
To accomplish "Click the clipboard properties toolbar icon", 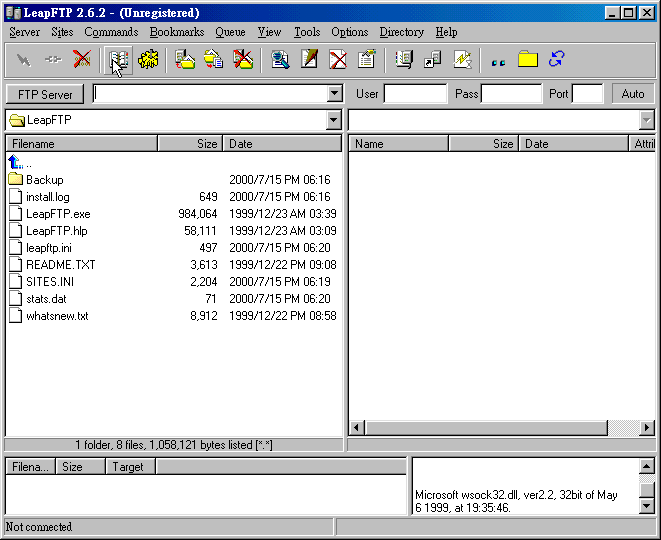I will point(367,59).
